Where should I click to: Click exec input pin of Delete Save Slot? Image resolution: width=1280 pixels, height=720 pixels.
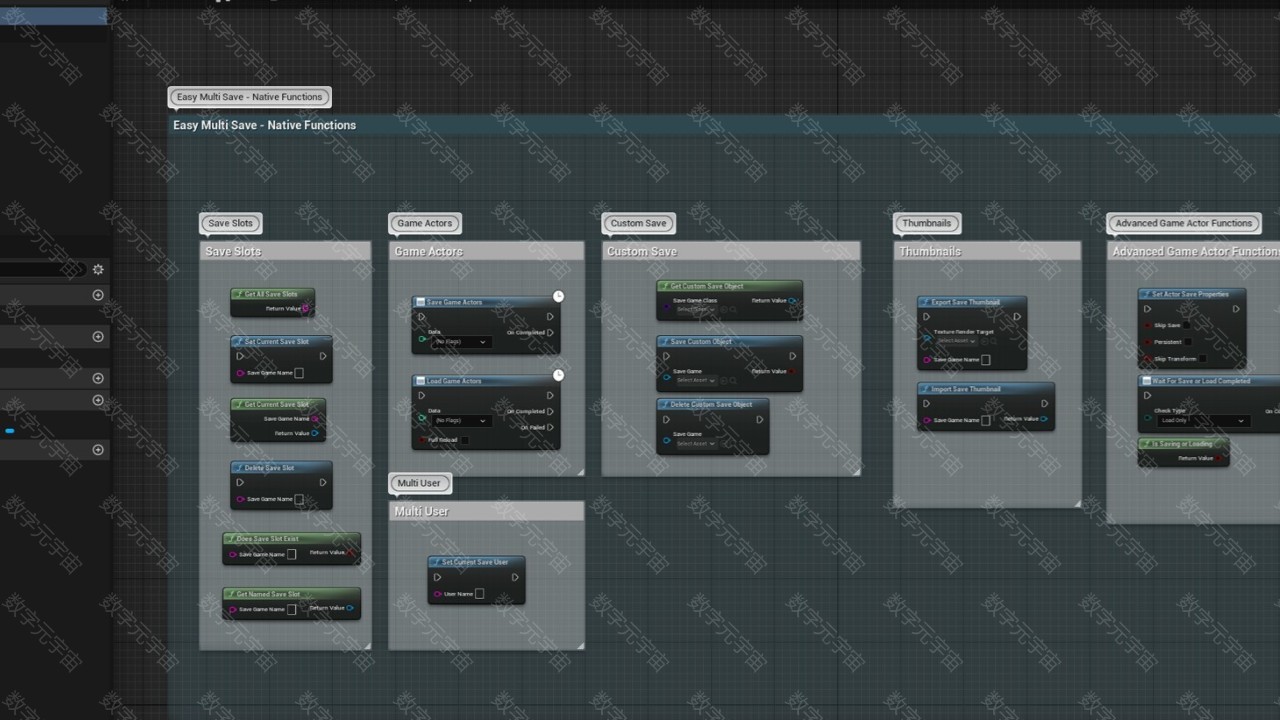pos(240,481)
